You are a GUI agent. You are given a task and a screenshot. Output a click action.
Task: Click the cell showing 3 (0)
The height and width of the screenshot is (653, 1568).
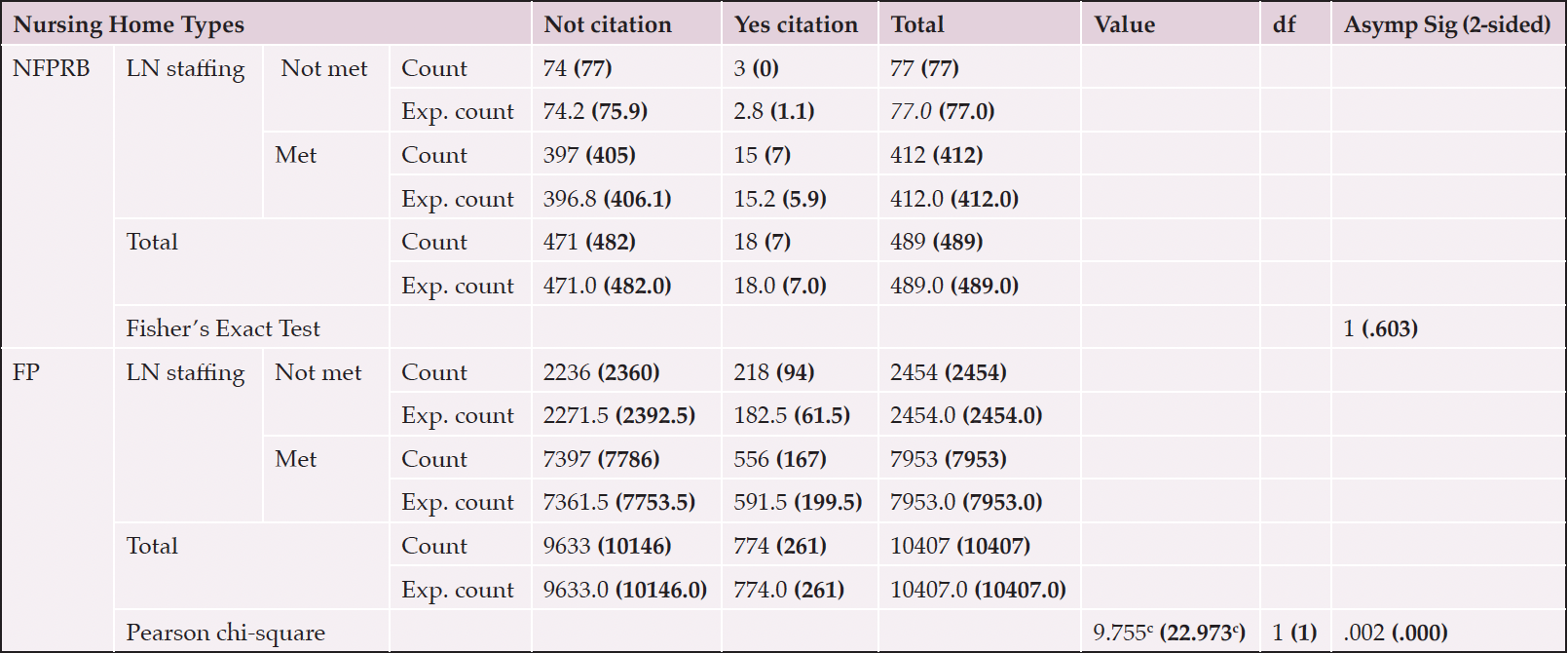click(757, 68)
